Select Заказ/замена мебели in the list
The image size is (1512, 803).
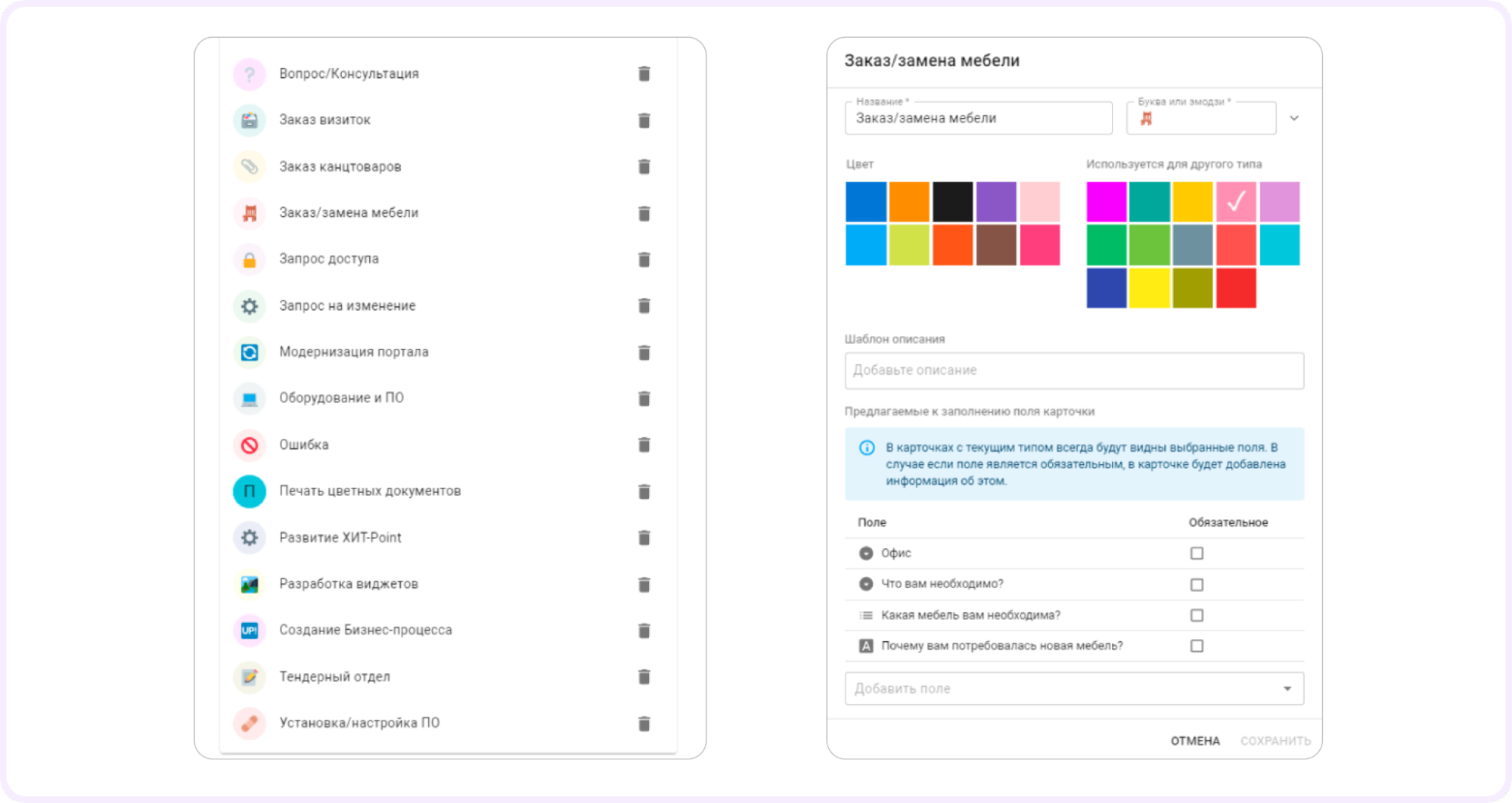click(349, 213)
